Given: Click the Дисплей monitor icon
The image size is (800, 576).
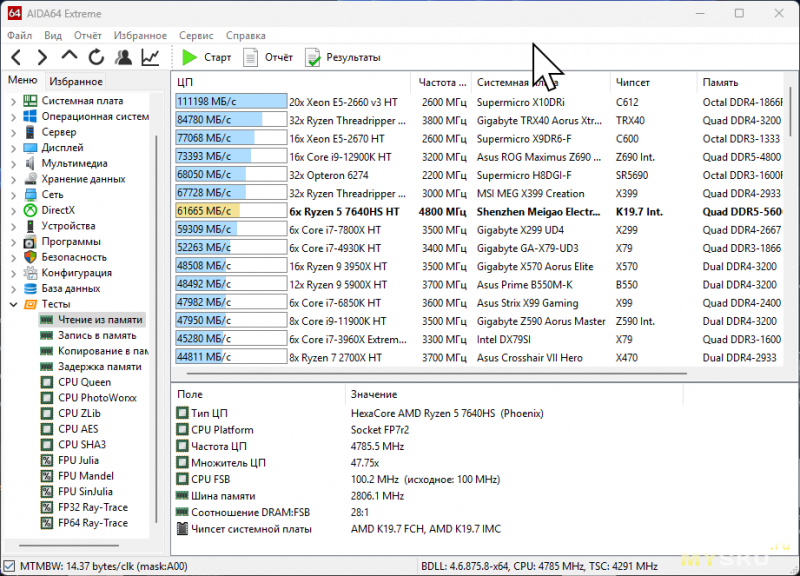Looking at the screenshot, I should [x=31, y=148].
